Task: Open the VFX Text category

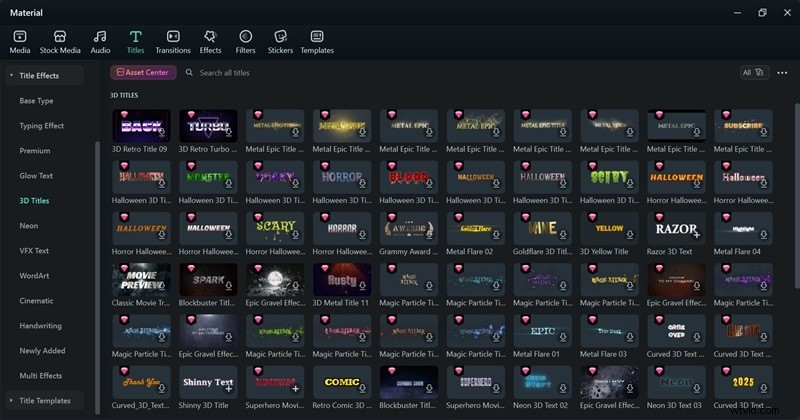Action: click(x=34, y=251)
